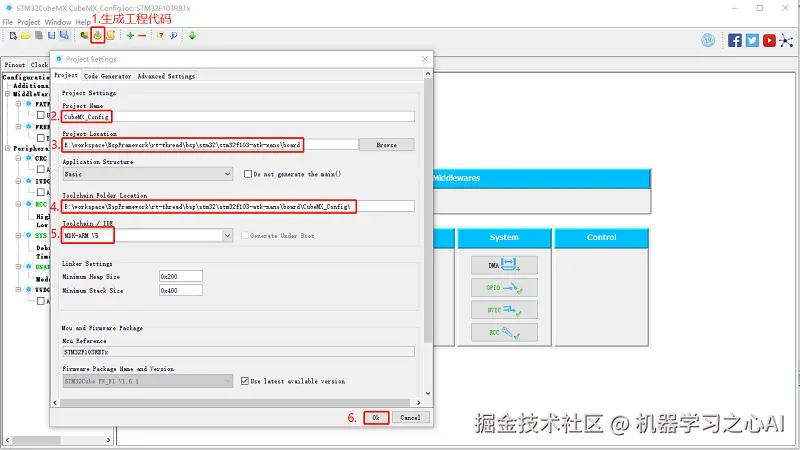Click the Minimum Heap Size field
Image resolution: width=800 pixels, height=450 pixels.
coord(181,276)
